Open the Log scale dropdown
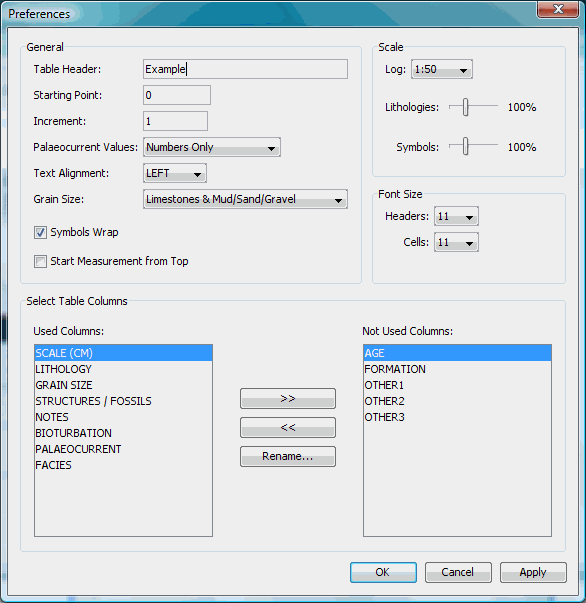 coord(442,69)
